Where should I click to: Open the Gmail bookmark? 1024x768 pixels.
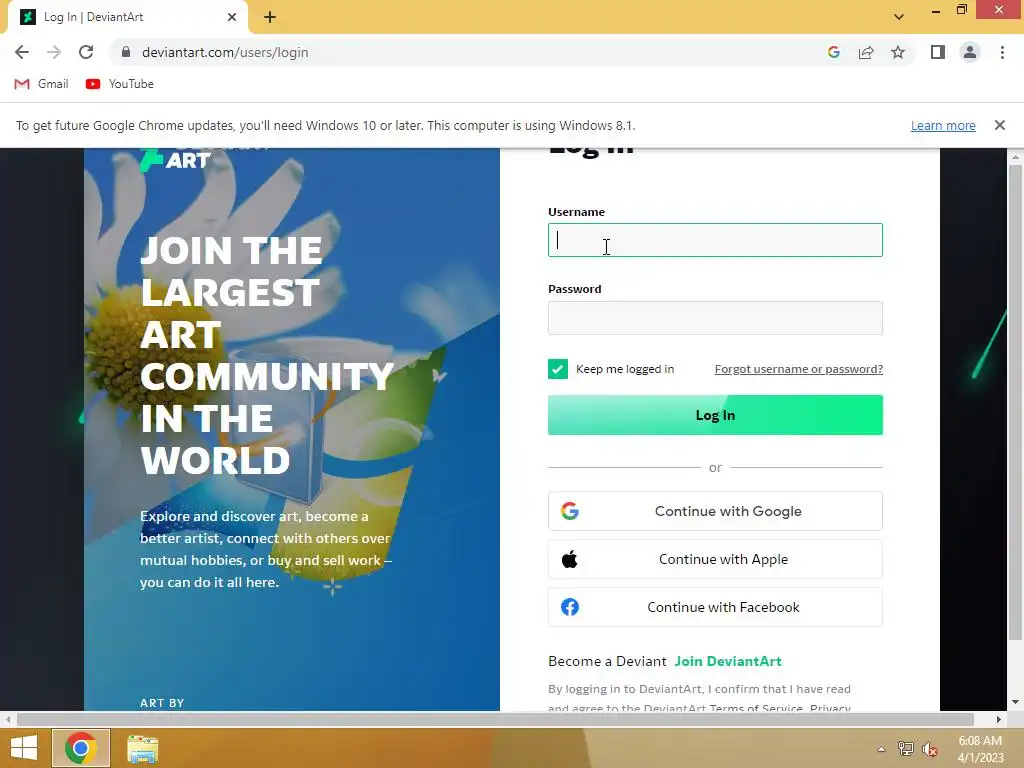pyautogui.click(x=41, y=84)
